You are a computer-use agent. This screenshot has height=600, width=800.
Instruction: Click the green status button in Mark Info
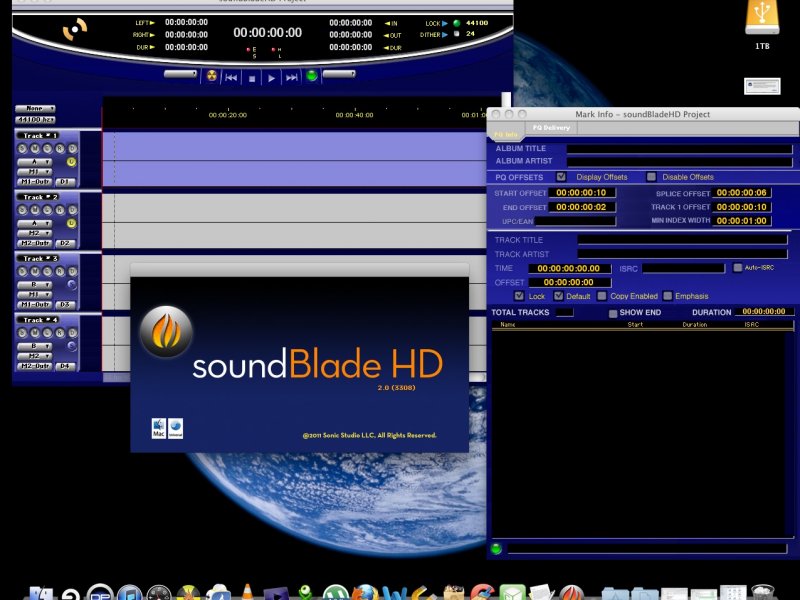pyautogui.click(x=495, y=548)
